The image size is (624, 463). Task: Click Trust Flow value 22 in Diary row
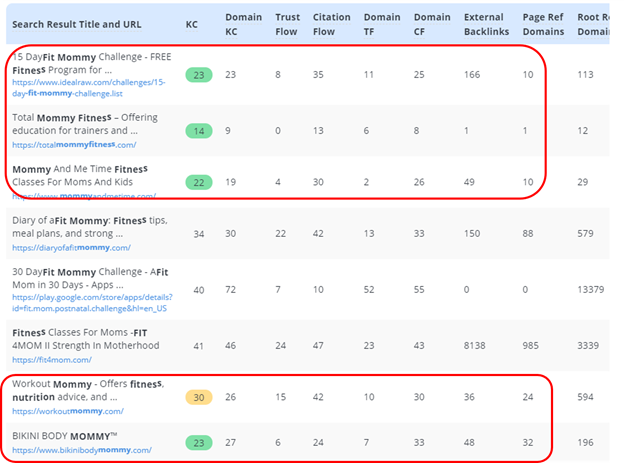pyautogui.click(x=281, y=233)
